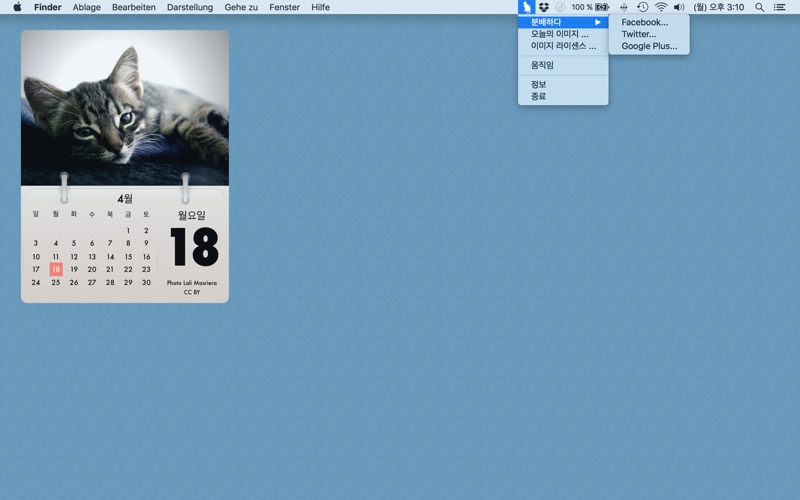The width and height of the screenshot is (800, 500).
Task: Click the battery status icon
Action: pyautogui.click(x=602, y=7)
